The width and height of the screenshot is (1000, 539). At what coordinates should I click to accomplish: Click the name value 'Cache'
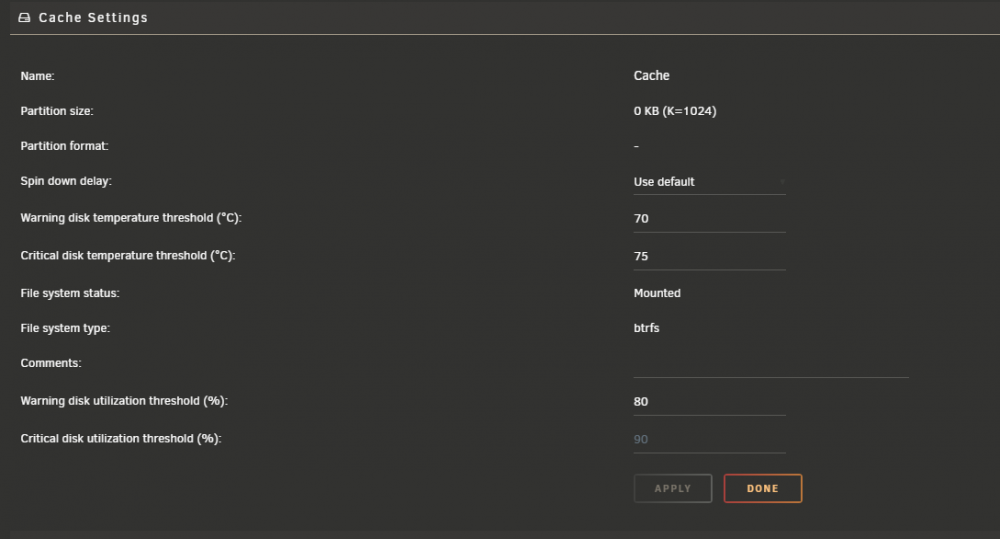coord(651,75)
